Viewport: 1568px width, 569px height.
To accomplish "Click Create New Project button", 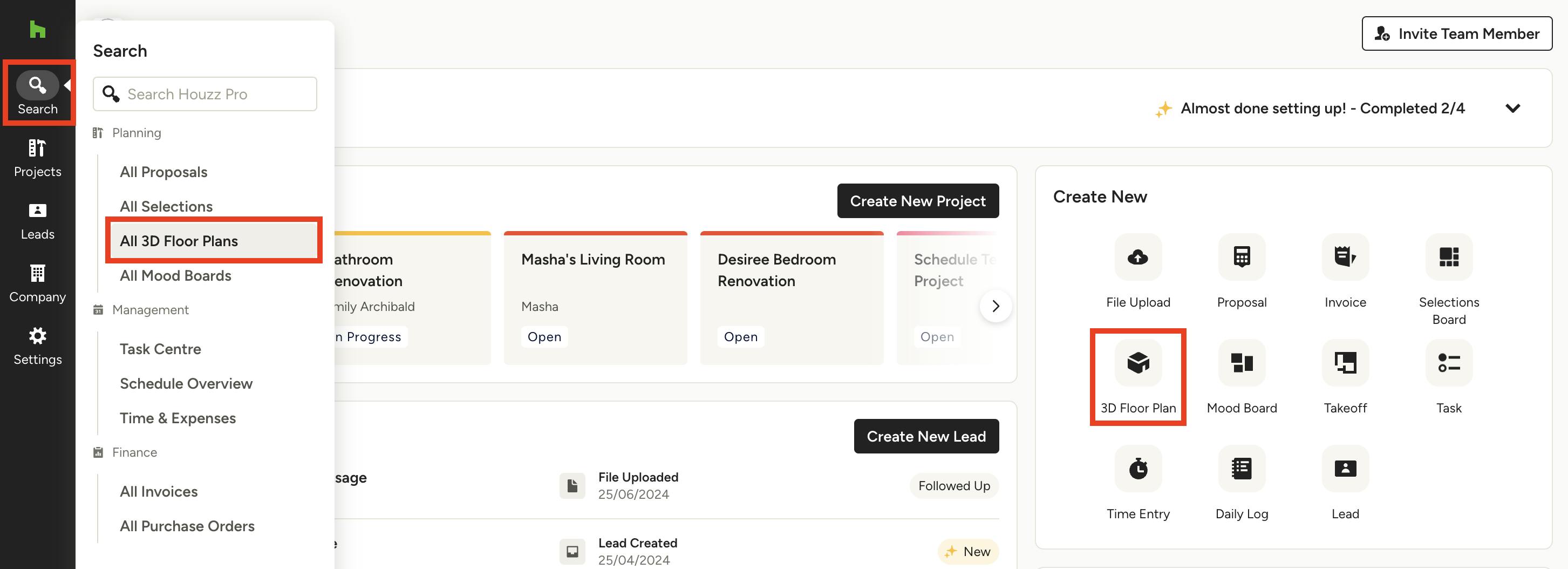I will tap(918, 201).
